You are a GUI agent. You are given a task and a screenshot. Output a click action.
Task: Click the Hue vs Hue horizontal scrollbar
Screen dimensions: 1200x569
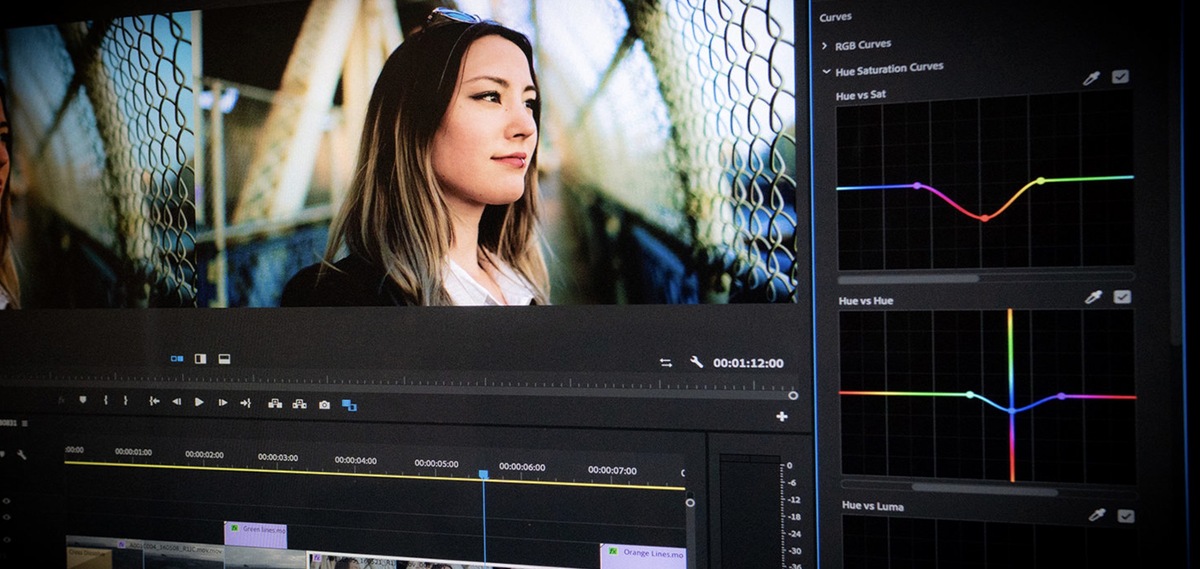(984, 490)
